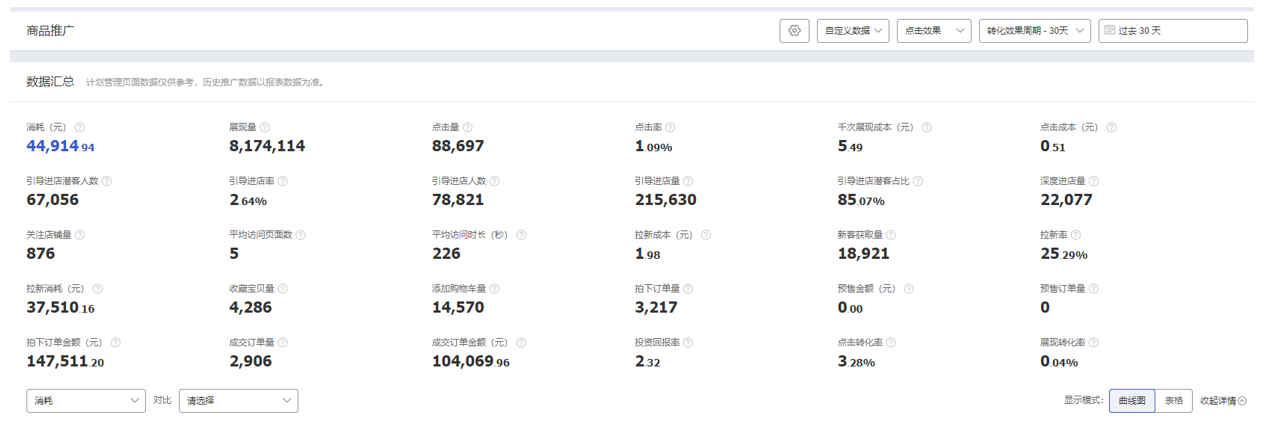This screenshot has width=1263, height=443.
Task: Click the 消耗 value 44,914.94
Action: coord(61,146)
